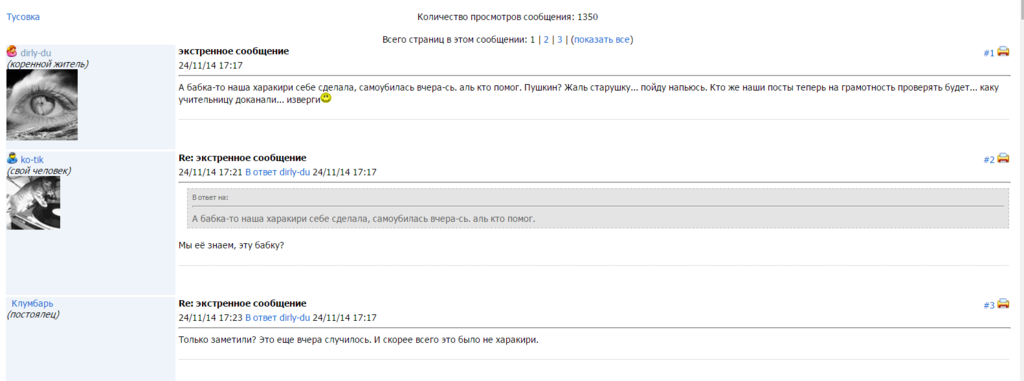The image size is (1024, 381).
Task: Open Клумбарь user profile link
Action: tap(33, 303)
